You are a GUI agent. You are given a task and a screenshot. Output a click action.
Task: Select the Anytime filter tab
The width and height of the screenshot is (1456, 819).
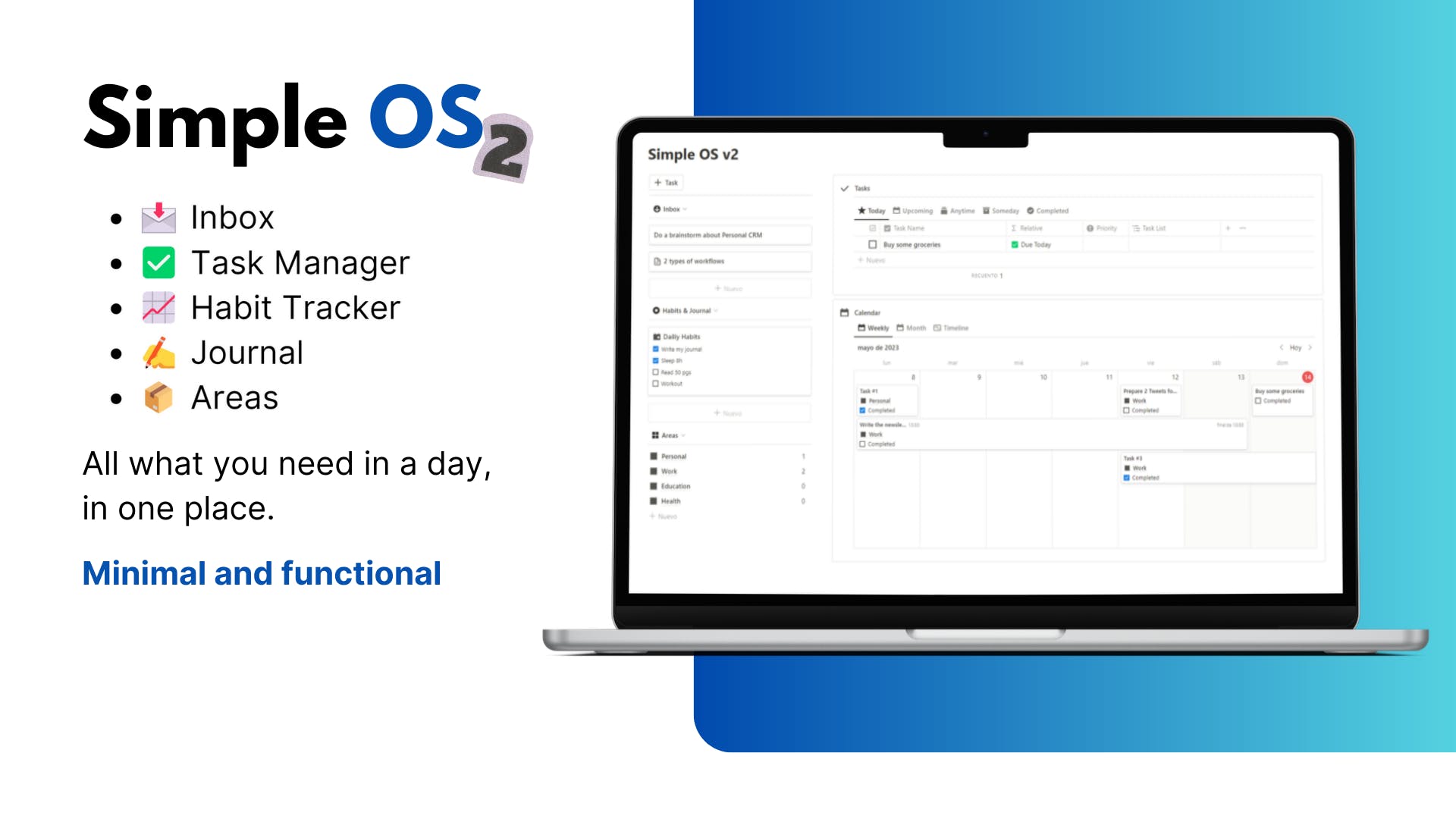coord(959,211)
